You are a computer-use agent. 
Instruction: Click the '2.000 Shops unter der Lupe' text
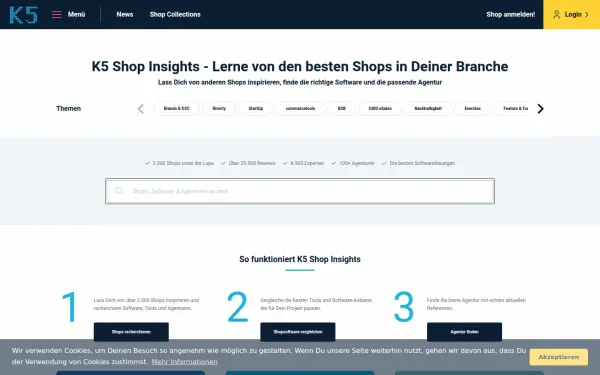[x=183, y=163]
